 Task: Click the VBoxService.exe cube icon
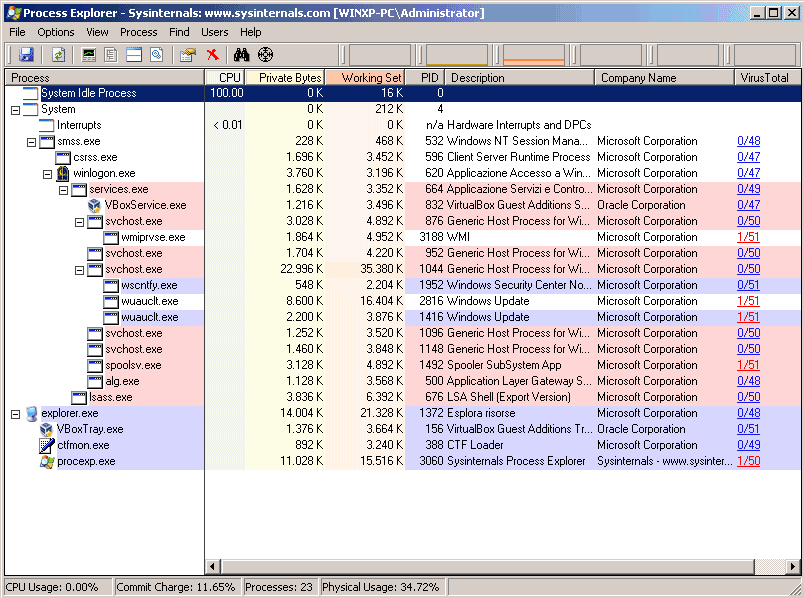94,205
